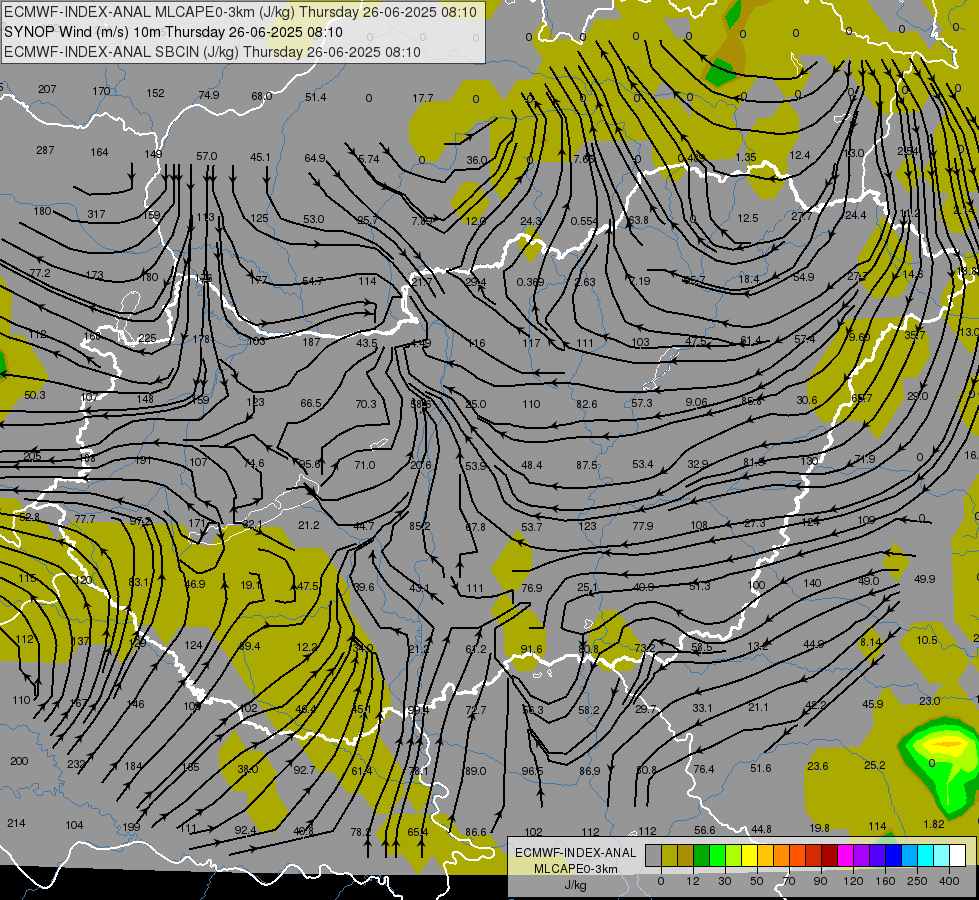Screen dimensions: 979x900
Task: Click the MLCAPE0-3km header title line
Action: tap(240, 12)
